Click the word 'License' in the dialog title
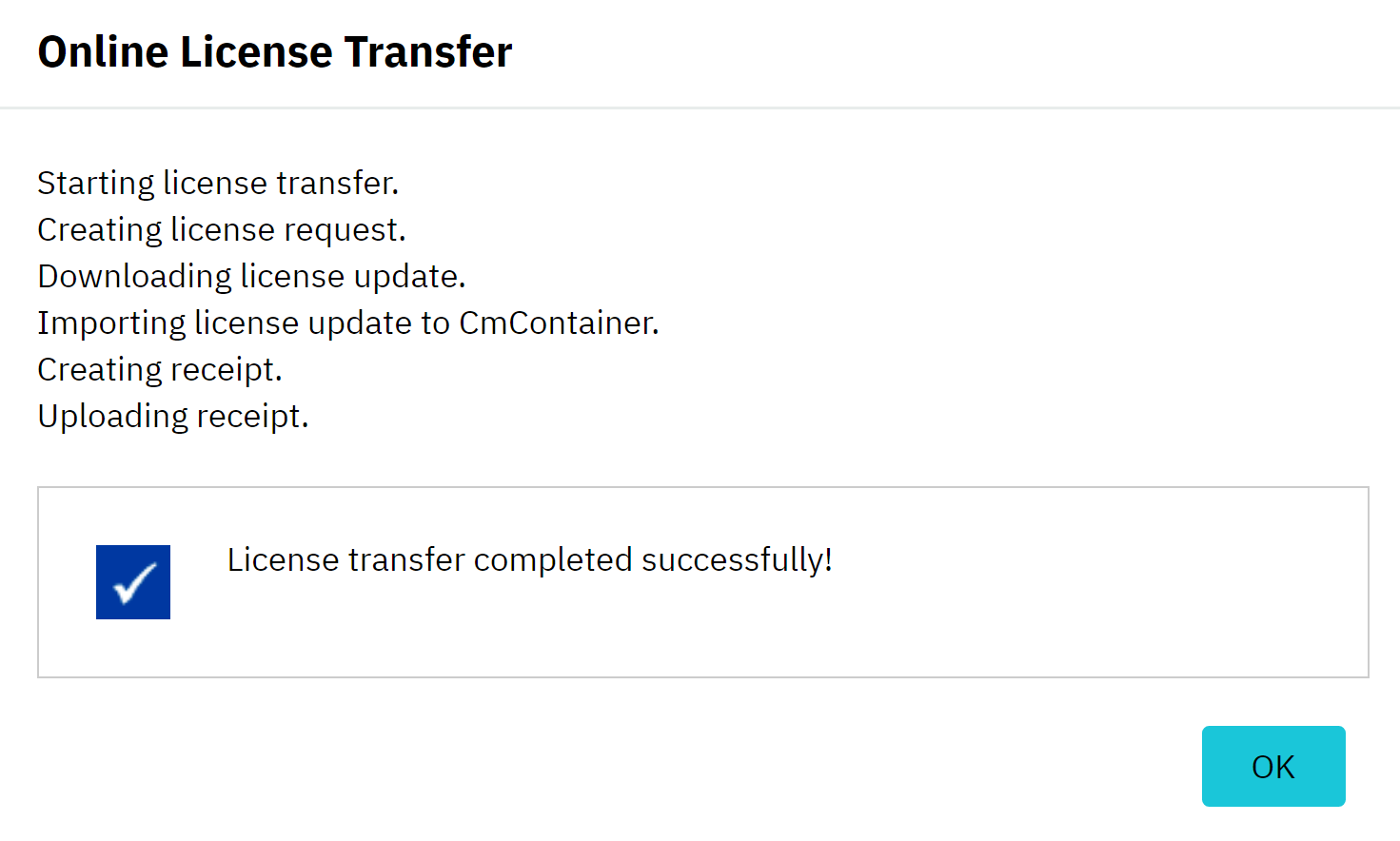The height and width of the screenshot is (841, 1400). pyautogui.click(x=256, y=52)
